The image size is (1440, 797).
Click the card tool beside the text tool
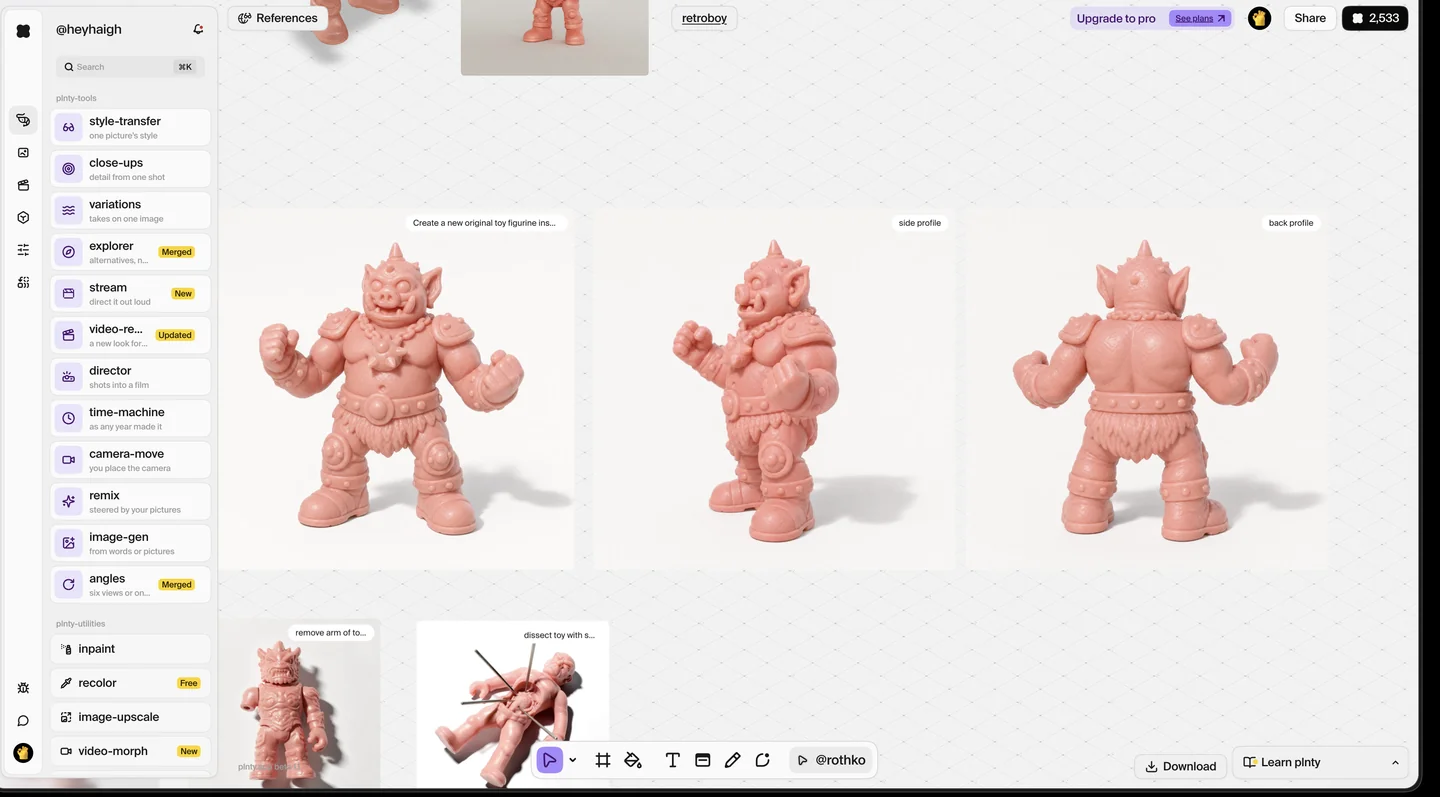703,760
